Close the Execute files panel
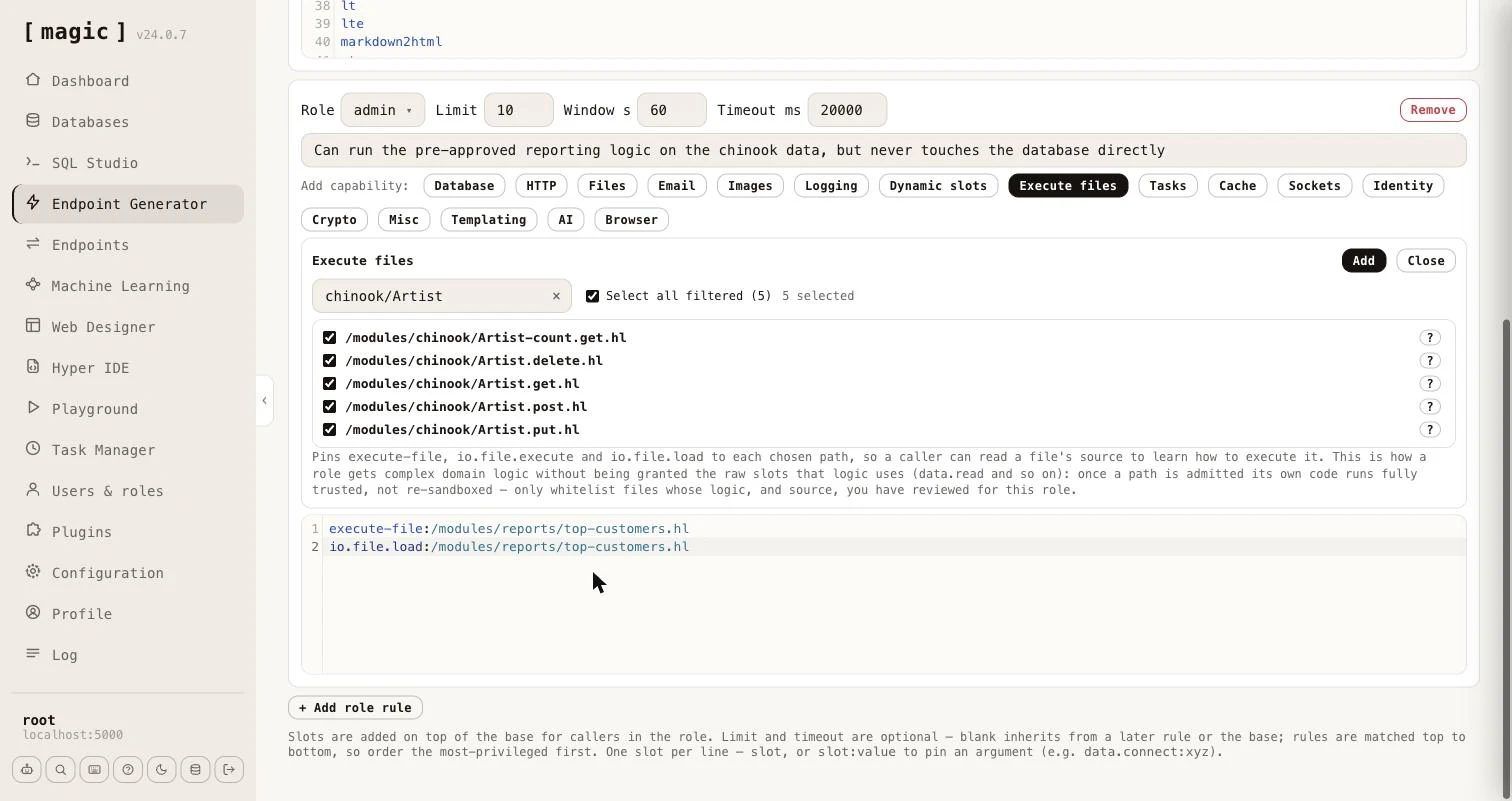Screen dimensions: 1512x801 click(1426, 261)
